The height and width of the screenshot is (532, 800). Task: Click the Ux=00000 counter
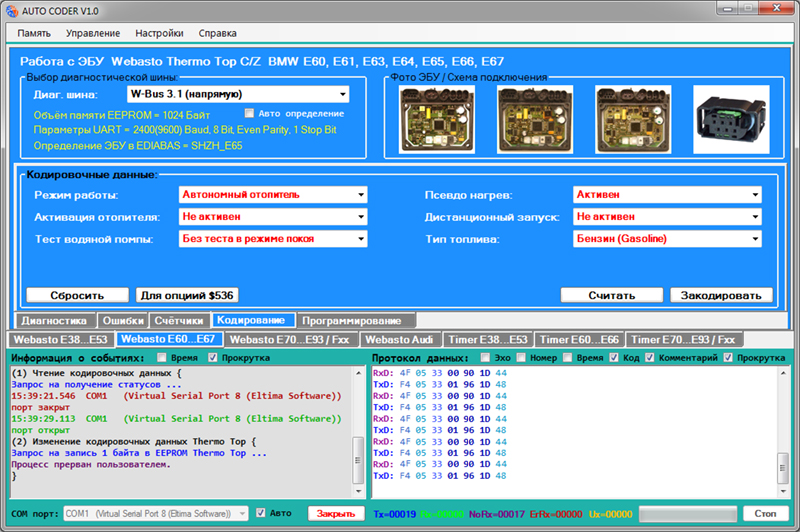click(x=610, y=514)
